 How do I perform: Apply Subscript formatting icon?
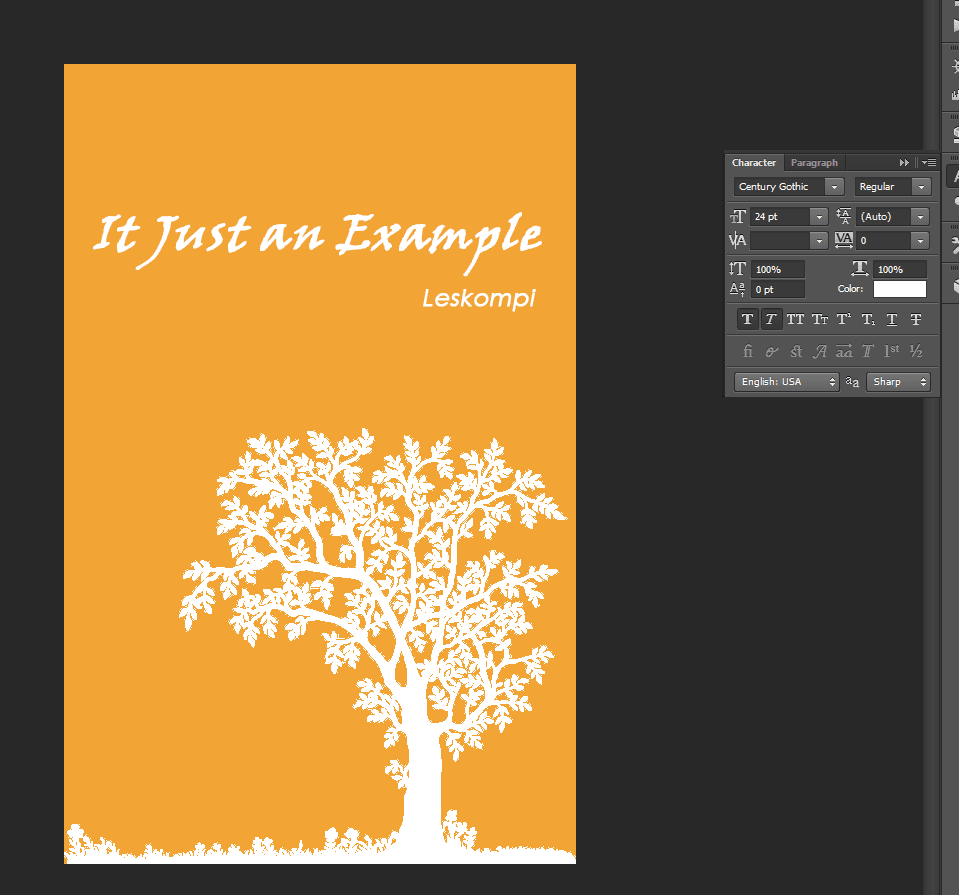point(868,320)
